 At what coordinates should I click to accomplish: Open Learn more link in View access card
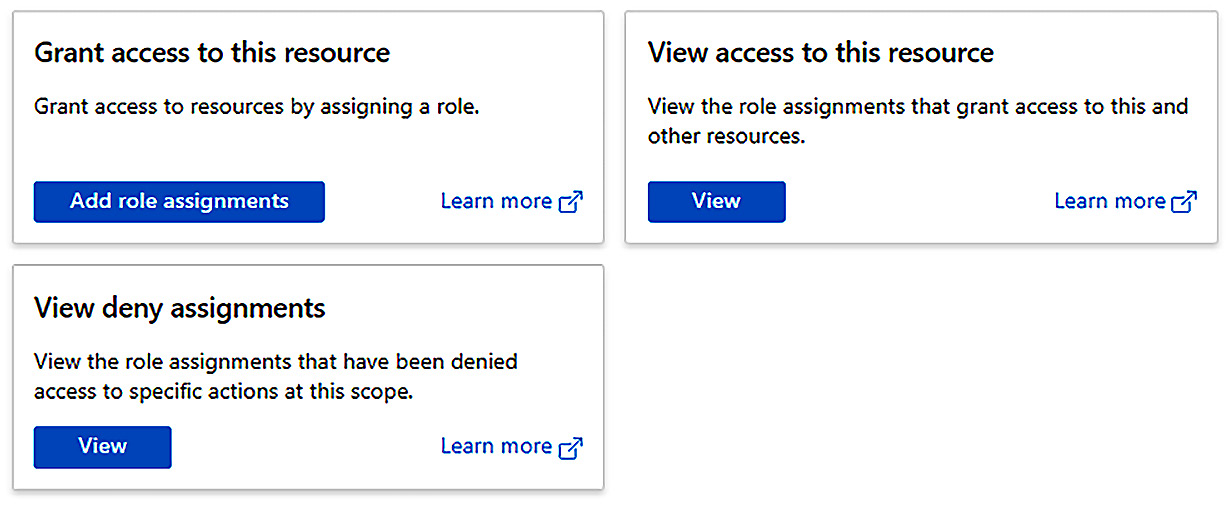(x=1110, y=201)
